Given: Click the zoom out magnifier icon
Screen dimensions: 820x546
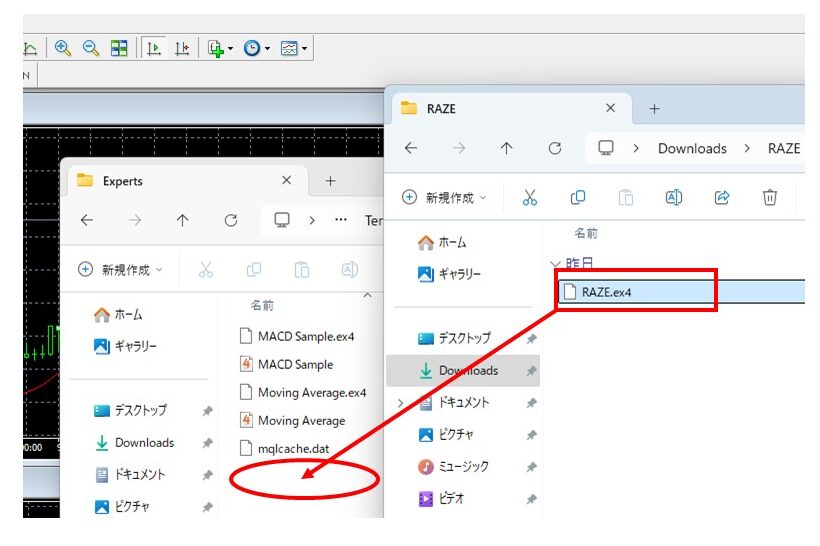Looking at the screenshot, I should 91,48.
